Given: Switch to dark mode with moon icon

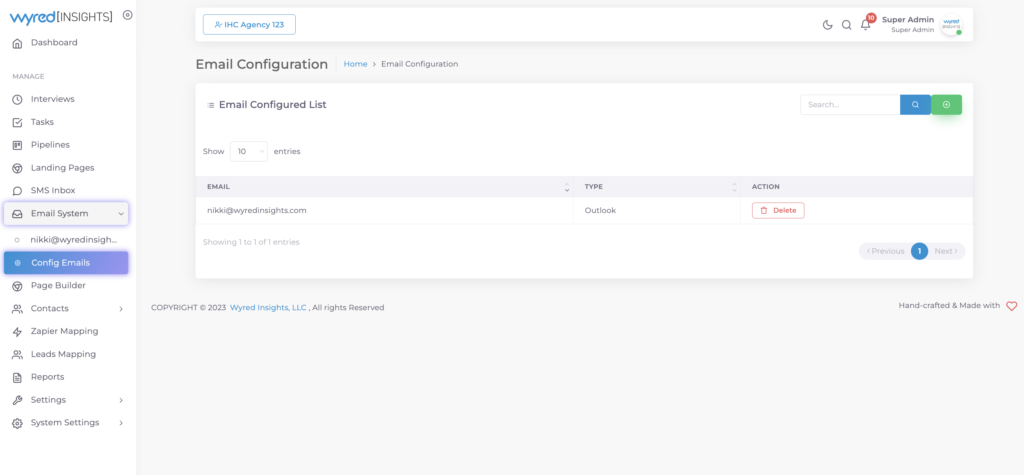Looking at the screenshot, I should point(827,25).
